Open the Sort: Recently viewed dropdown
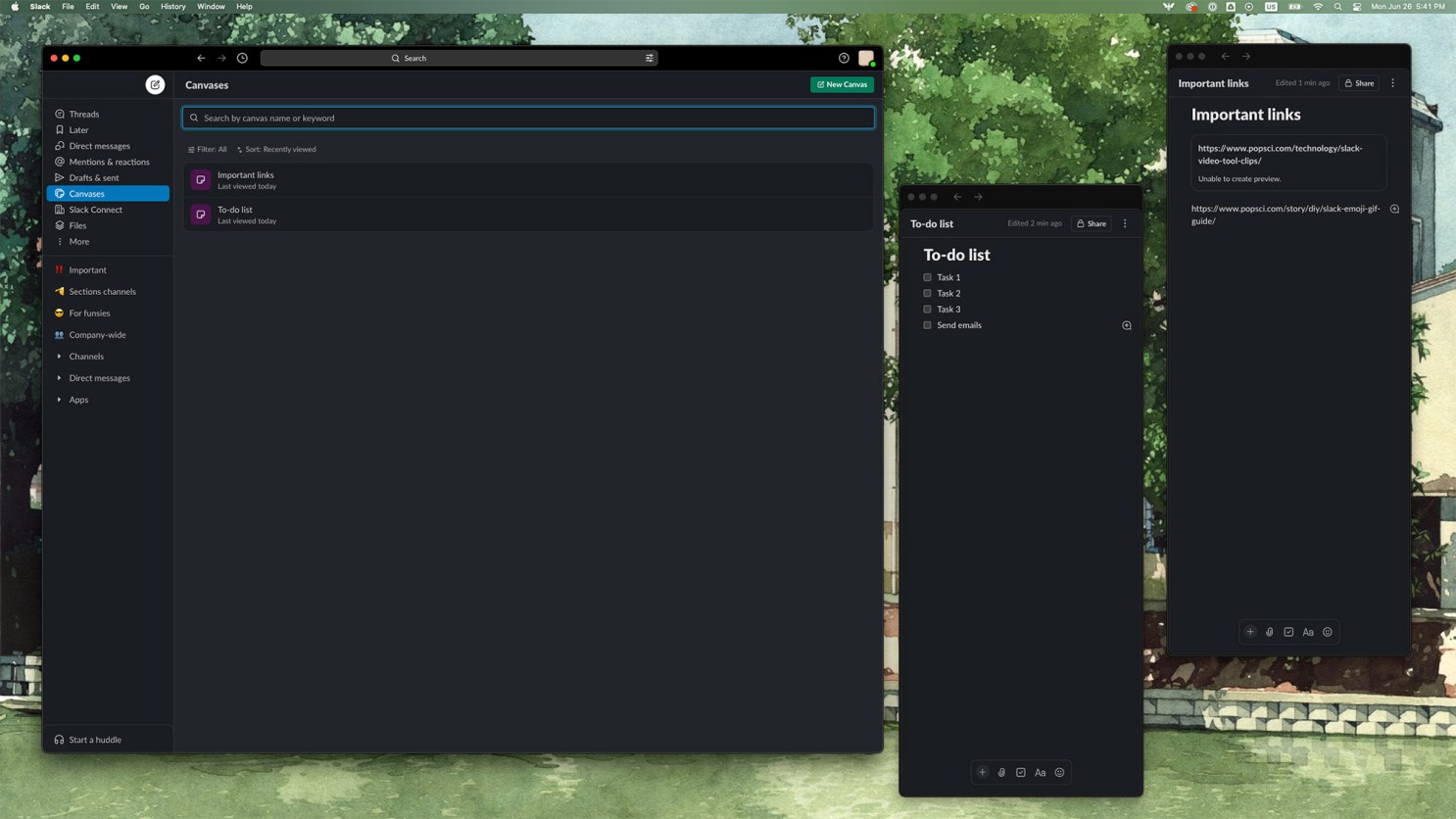Screen dimensions: 1456x819 pyautogui.click(x=279, y=149)
